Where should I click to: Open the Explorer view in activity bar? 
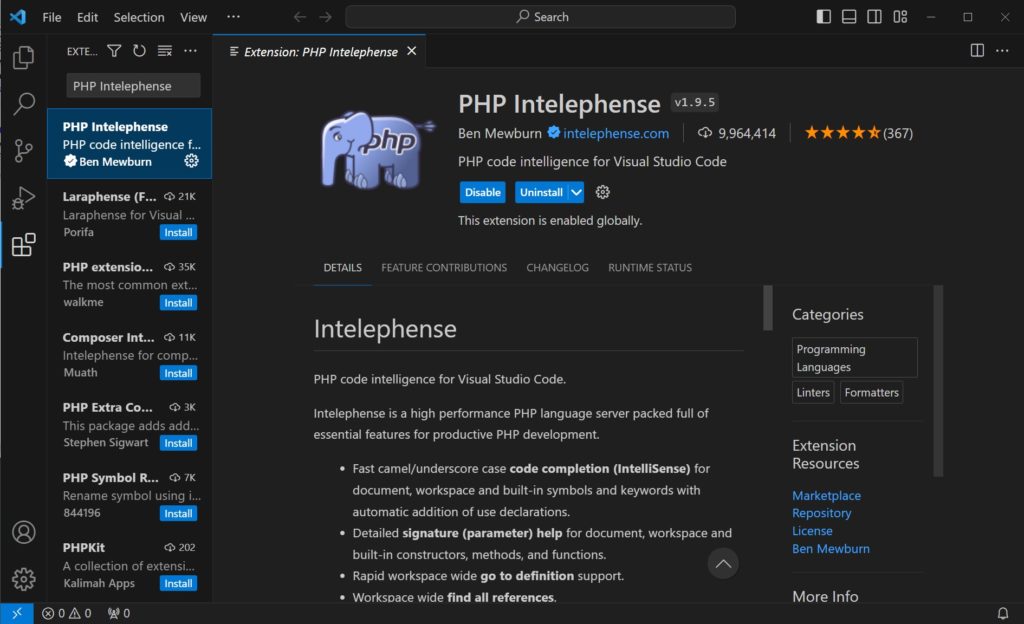tap(24, 57)
